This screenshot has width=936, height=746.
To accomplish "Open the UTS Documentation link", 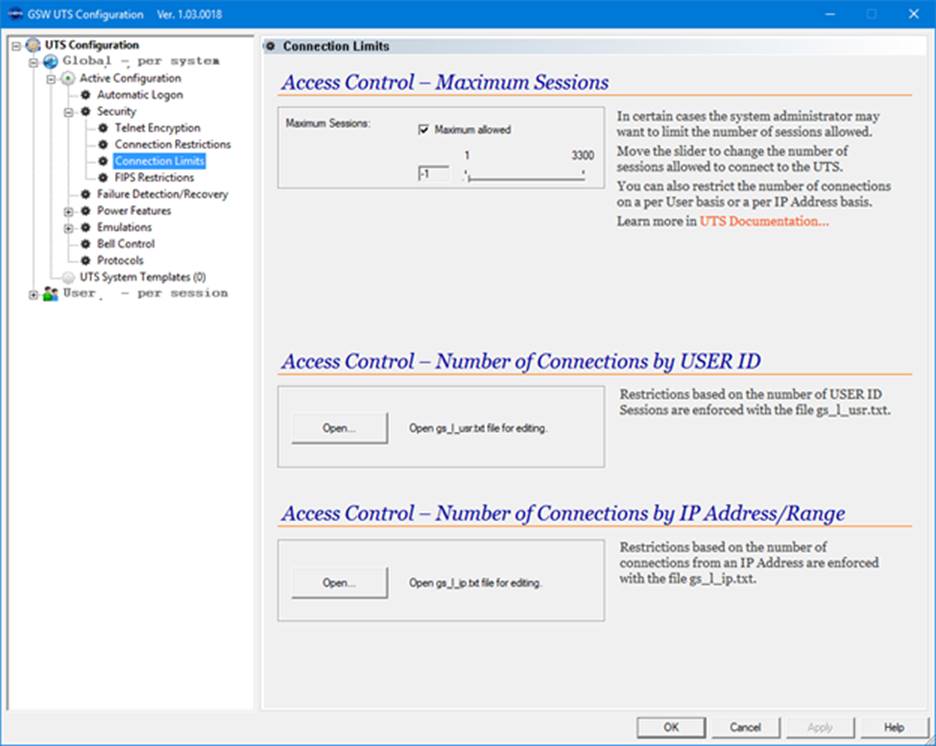I will [764, 221].
